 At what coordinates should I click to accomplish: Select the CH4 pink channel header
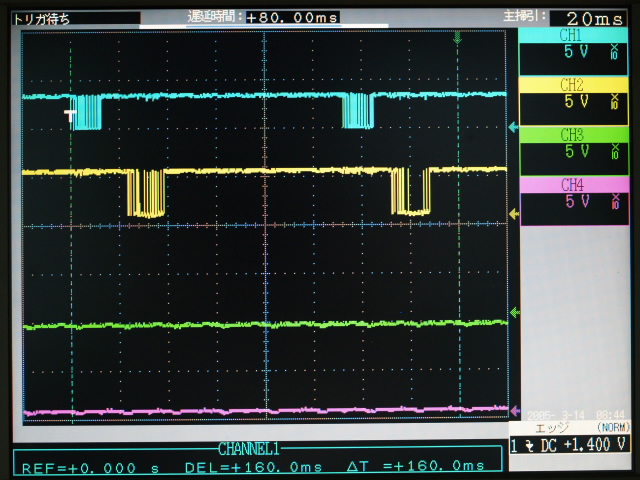(x=572, y=184)
